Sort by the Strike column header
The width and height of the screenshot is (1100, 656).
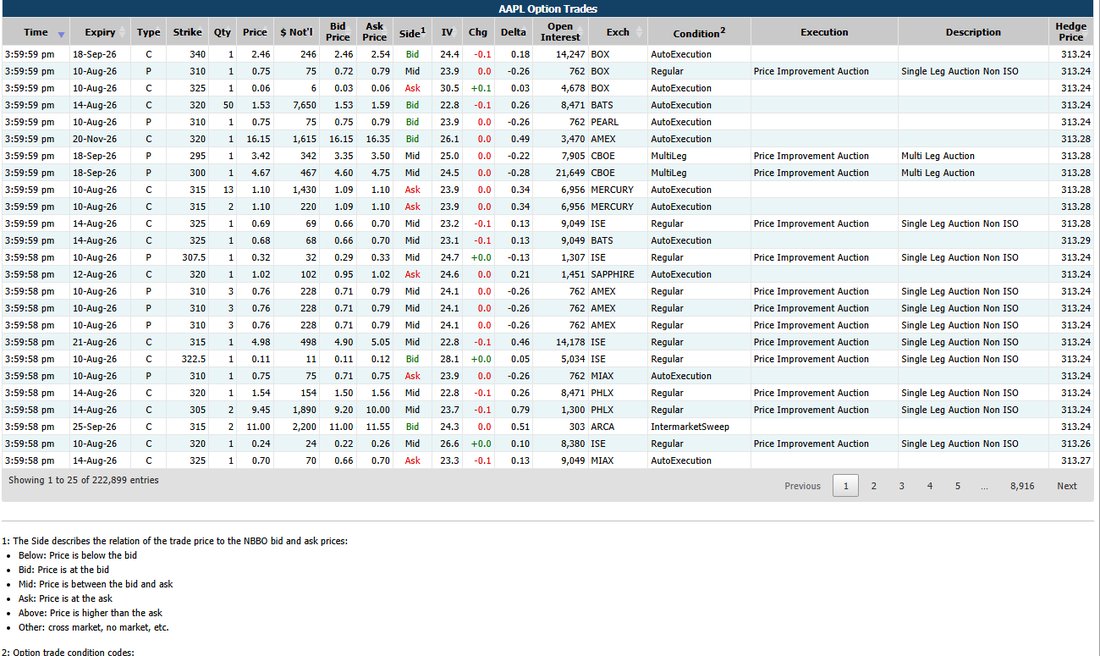pos(187,32)
